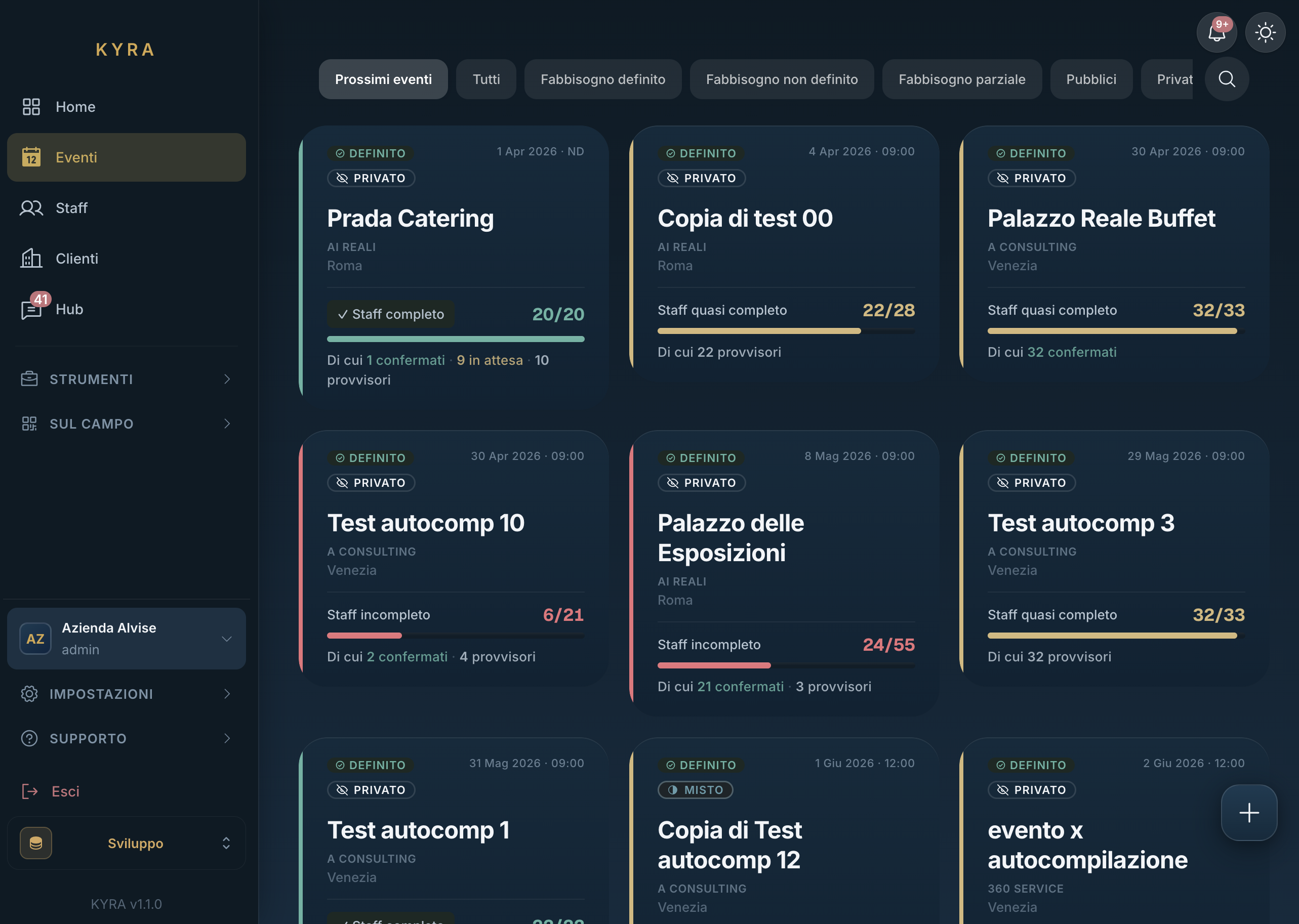Click the Staff people icon

31,208
